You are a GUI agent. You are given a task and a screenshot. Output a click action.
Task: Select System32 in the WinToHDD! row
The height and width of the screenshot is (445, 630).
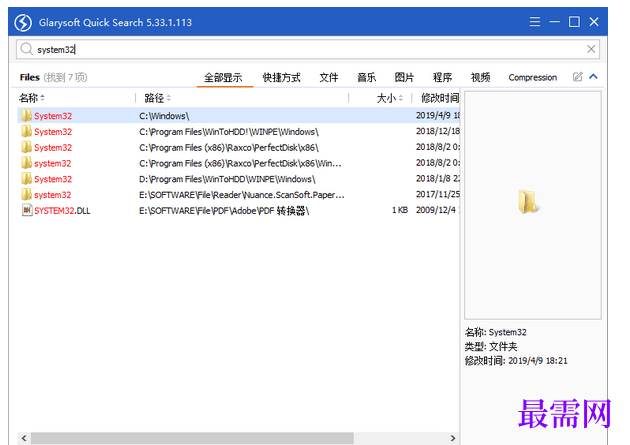(x=53, y=132)
